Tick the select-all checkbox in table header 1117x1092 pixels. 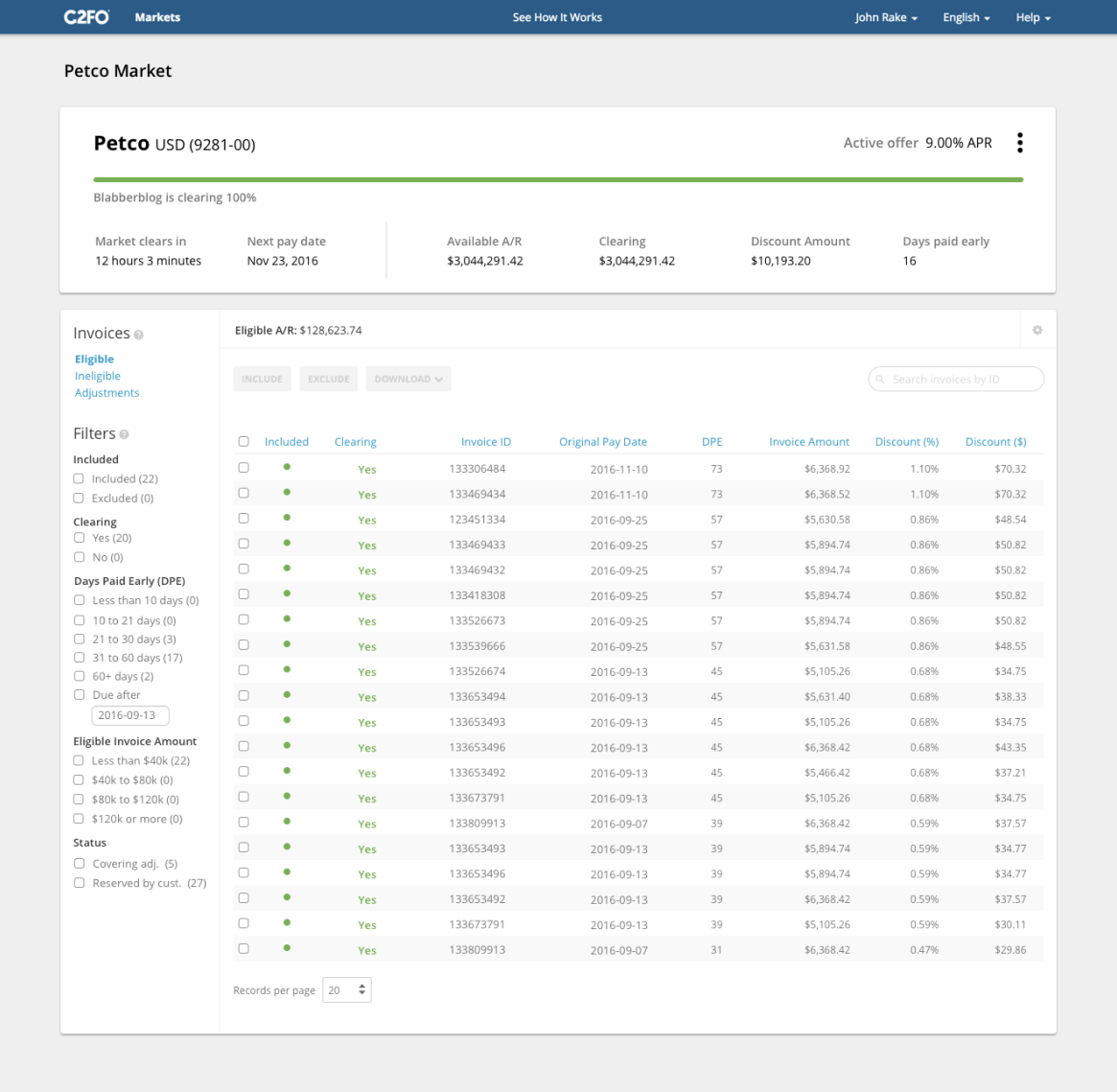[x=244, y=442]
